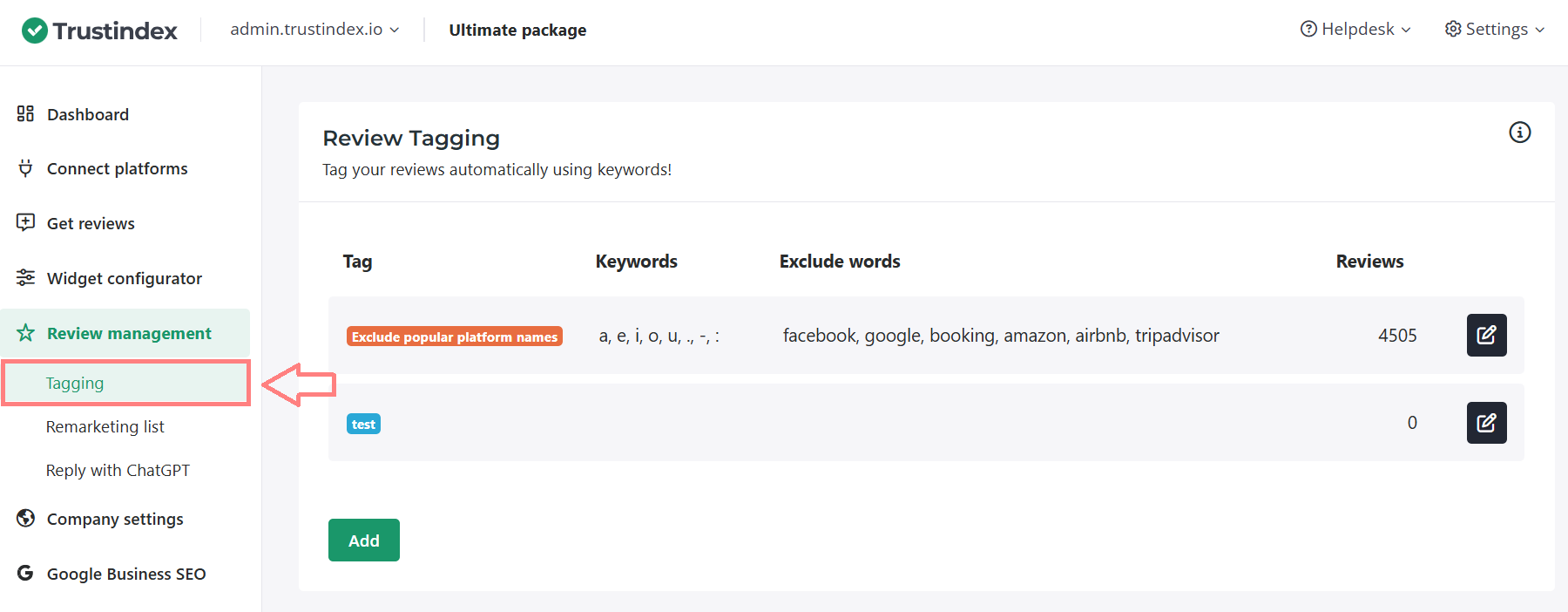Click the Get reviews icon

coord(25,222)
